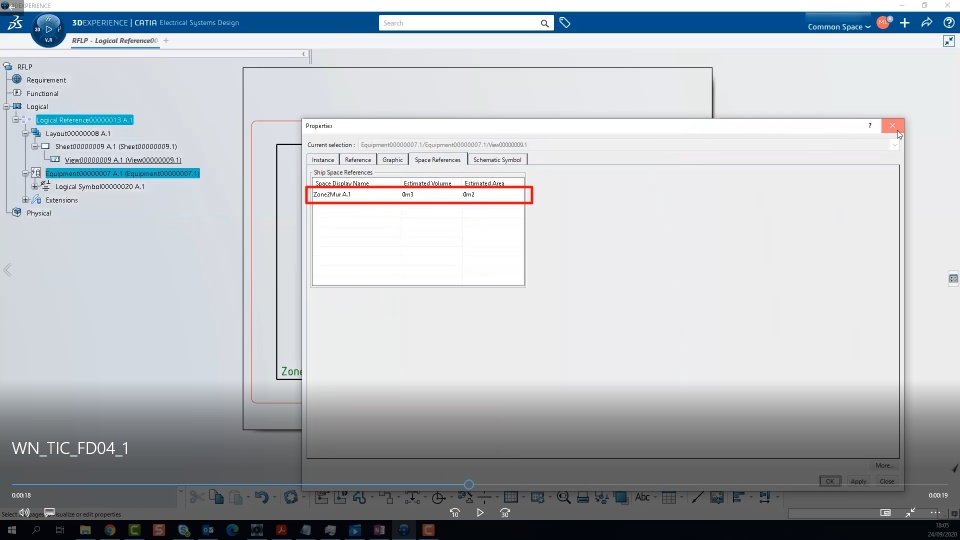Skip back 10 seconds in video
Viewport: 960px width, 540px height.
point(455,512)
